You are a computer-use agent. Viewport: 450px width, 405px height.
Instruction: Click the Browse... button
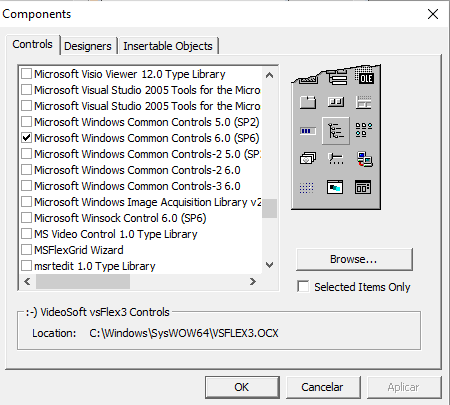(x=354, y=259)
